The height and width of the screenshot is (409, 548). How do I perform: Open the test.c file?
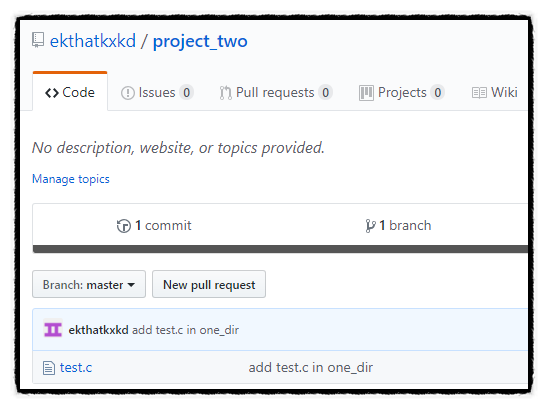coord(76,367)
